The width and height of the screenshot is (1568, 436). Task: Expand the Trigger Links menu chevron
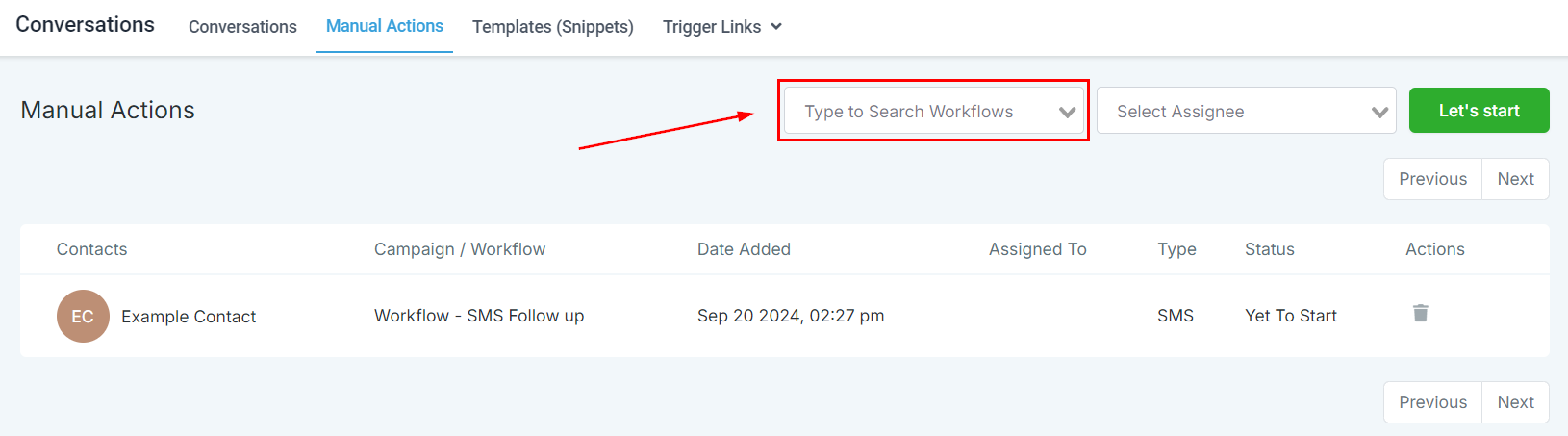pyautogui.click(x=776, y=27)
